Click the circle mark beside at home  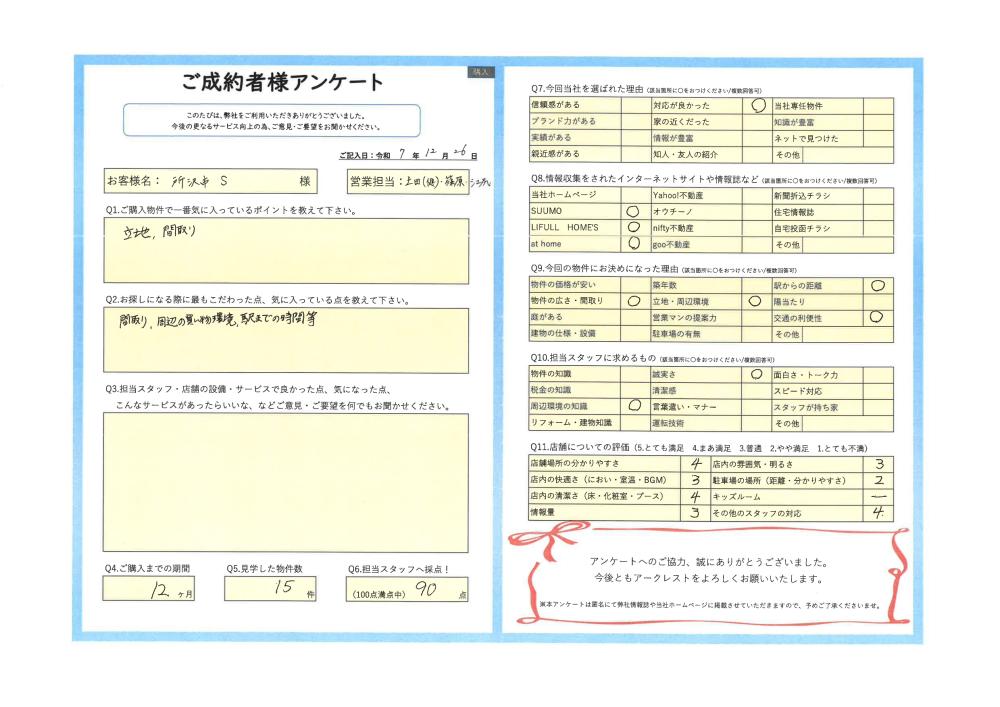point(632,243)
